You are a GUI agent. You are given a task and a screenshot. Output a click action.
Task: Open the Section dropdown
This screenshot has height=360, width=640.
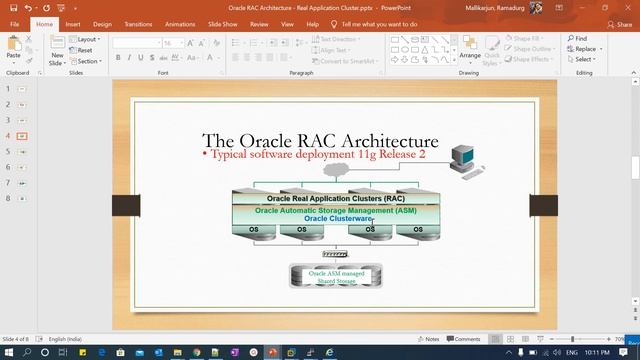coord(86,61)
